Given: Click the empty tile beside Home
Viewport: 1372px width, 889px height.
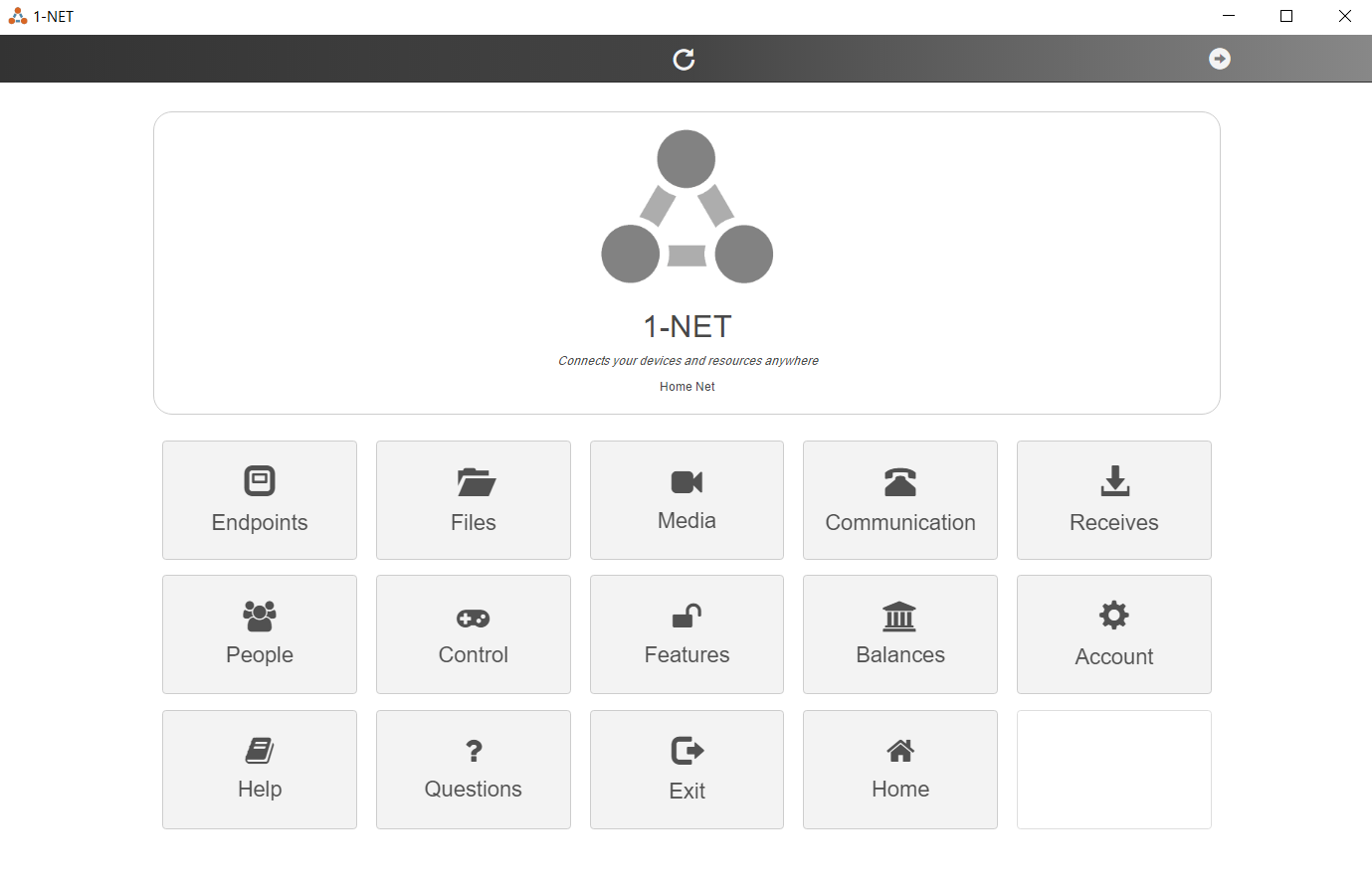Looking at the screenshot, I should click(1113, 769).
